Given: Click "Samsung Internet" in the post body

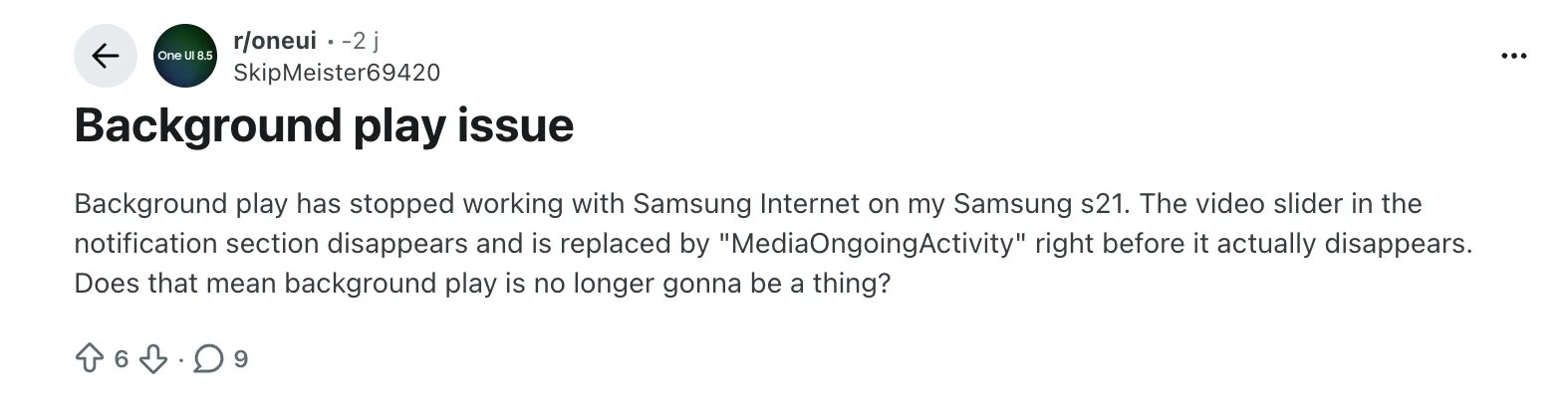Looking at the screenshot, I should tap(742, 204).
